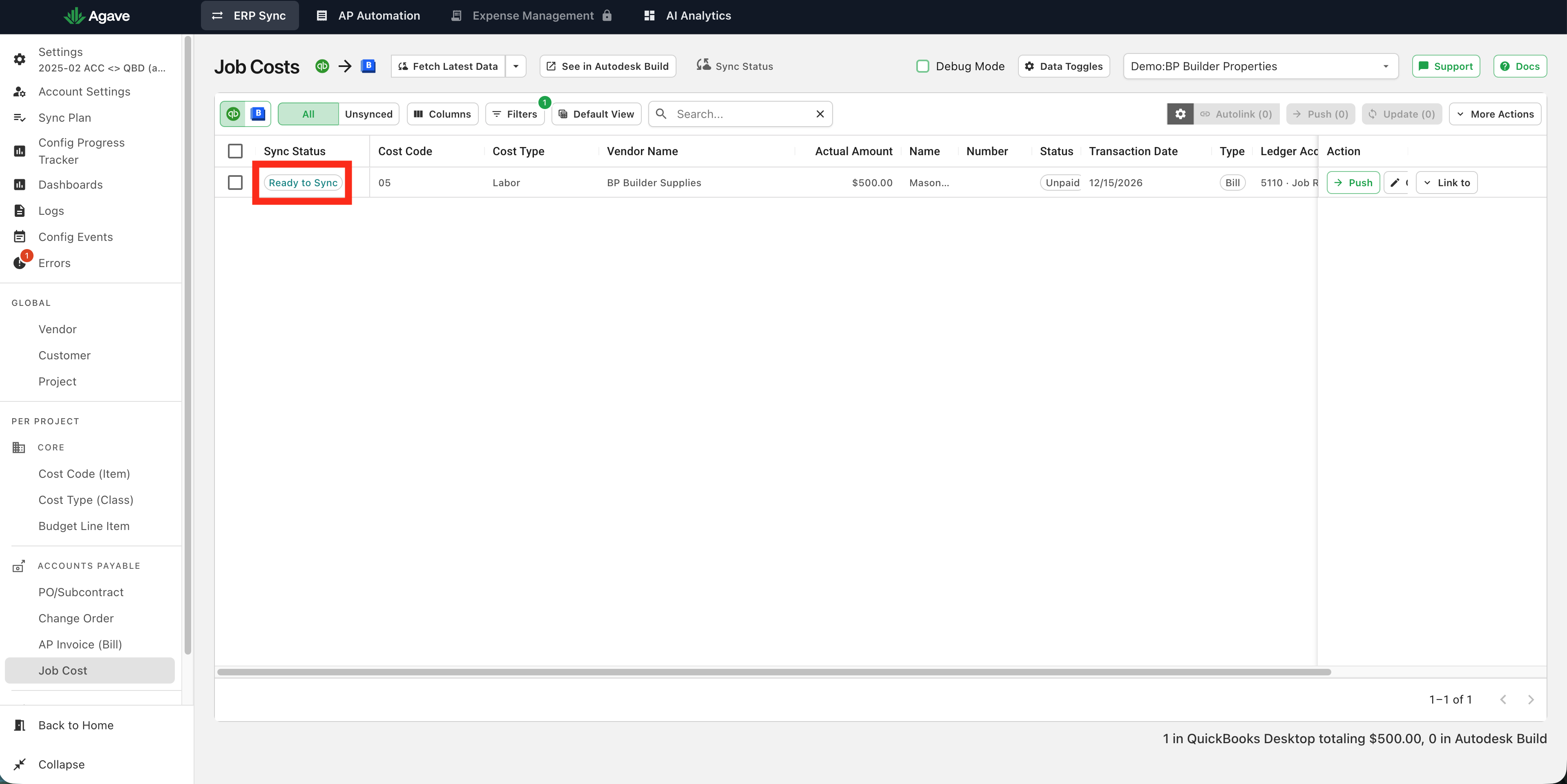Image resolution: width=1567 pixels, height=784 pixels.
Task: Tick the checkbox for the 05 Labor row
Action: 235,183
